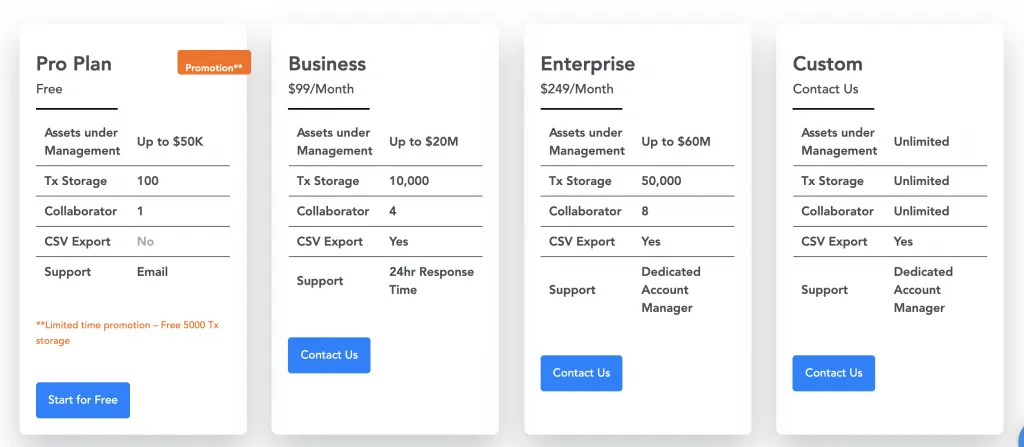Click Contact Us under Enterprise plan
Image resolution: width=1024 pixels, height=447 pixels.
[x=581, y=373]
